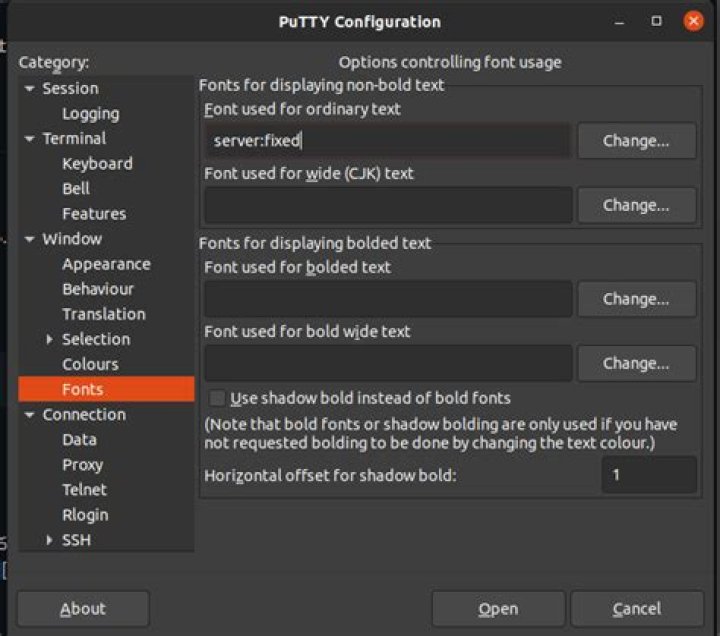Minimize the PuTTY Configuration window
720x636 pixels.
pos(619,22)
